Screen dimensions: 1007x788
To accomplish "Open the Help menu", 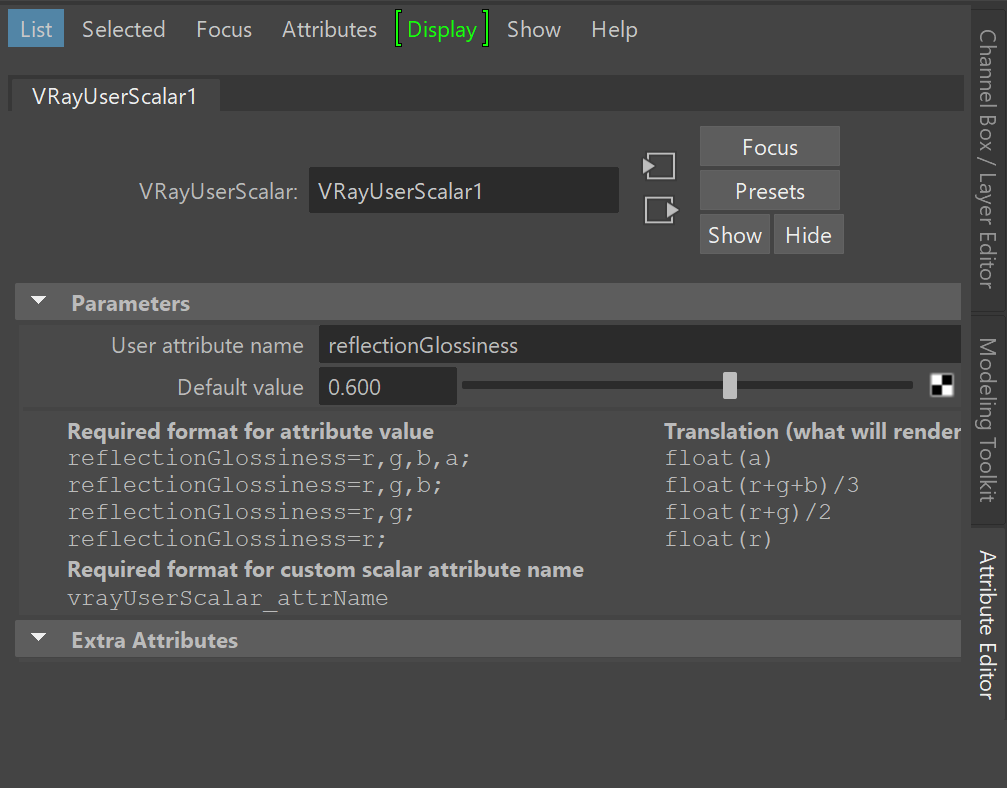I will pyautogui.click(x=615, y=29).
